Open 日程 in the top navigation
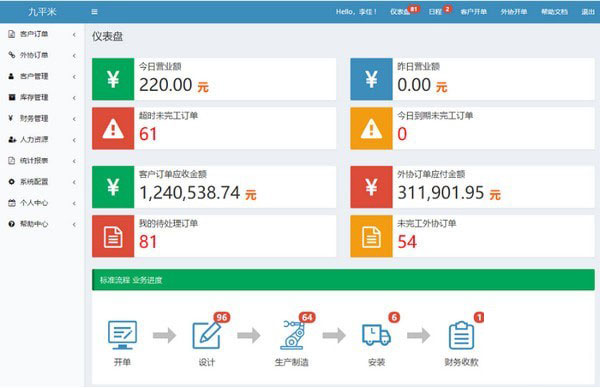The width and height of the screenshot is (600, 388). point(435,12)
